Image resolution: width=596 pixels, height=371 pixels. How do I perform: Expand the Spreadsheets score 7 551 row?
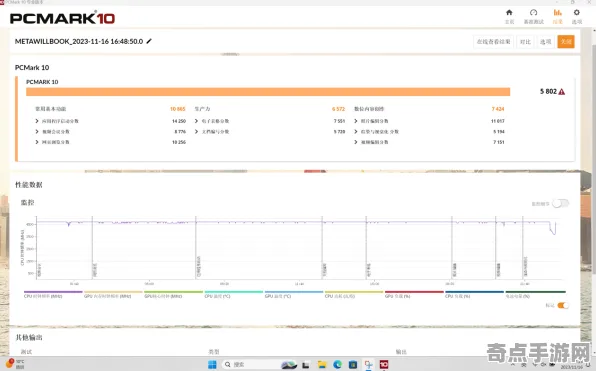269,121
